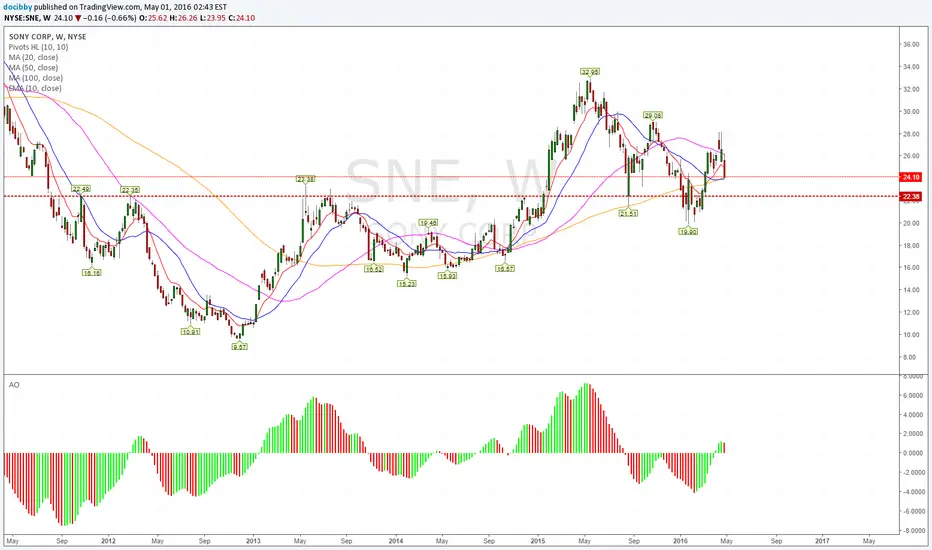Select the MA (100, close) indicator label
The image size is (932, 550).
36,78
